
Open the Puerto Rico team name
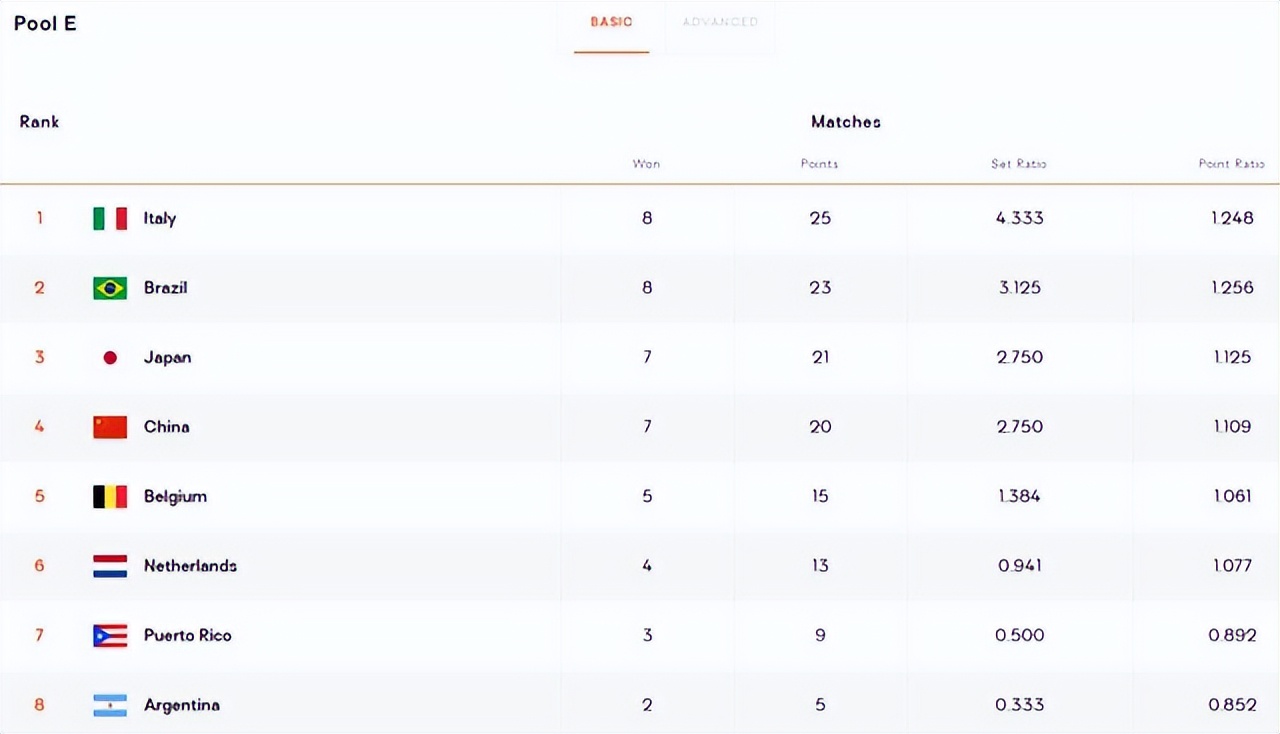(187, 635)
